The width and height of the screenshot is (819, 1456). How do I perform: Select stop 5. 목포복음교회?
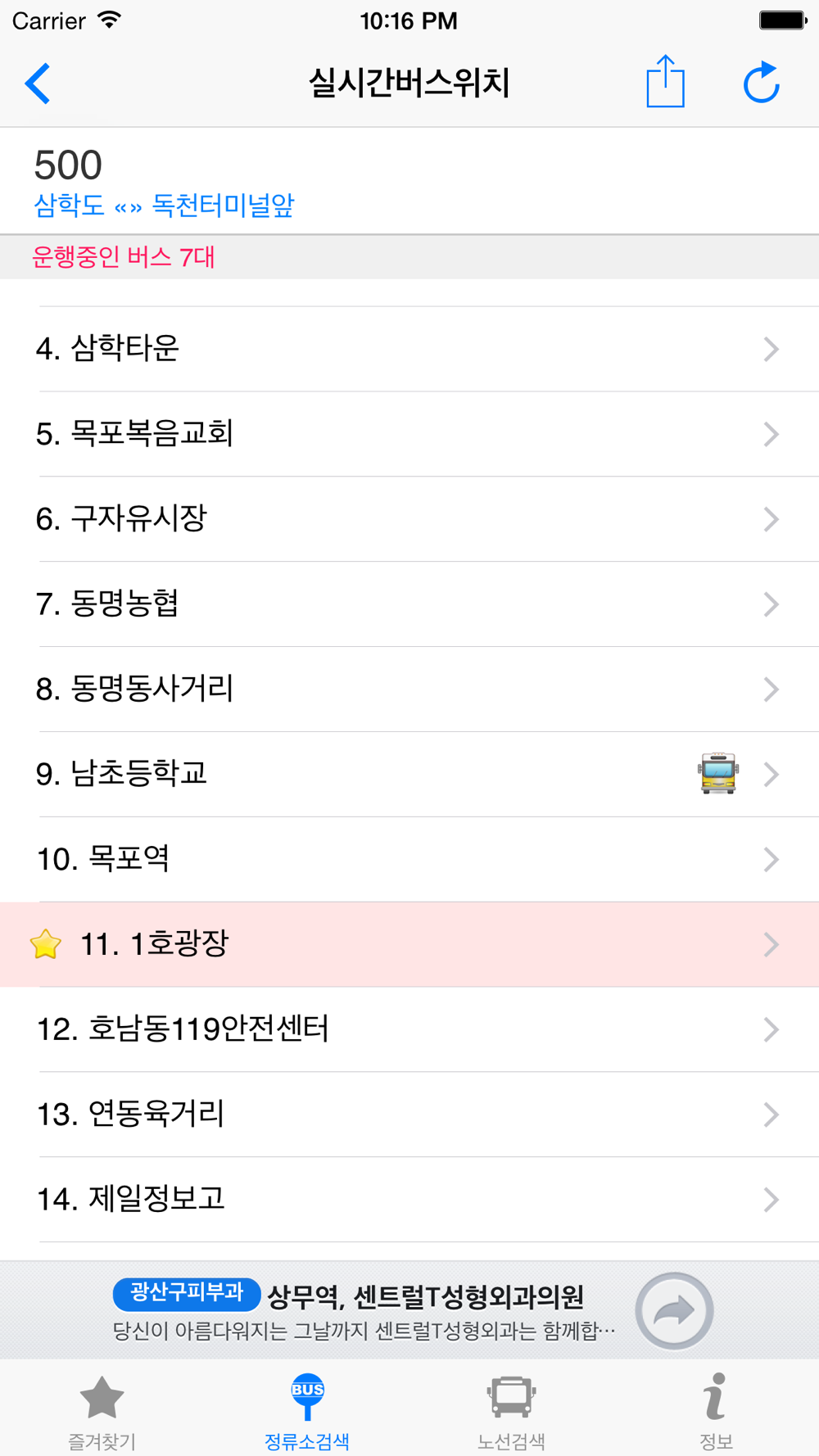(409, 434)
